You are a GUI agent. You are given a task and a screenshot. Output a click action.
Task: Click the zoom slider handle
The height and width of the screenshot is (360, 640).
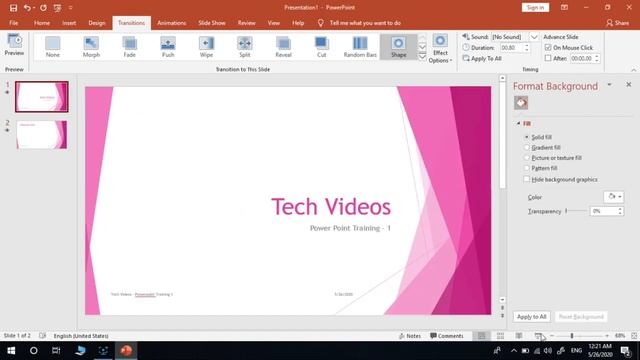click(x=572, y=336)
